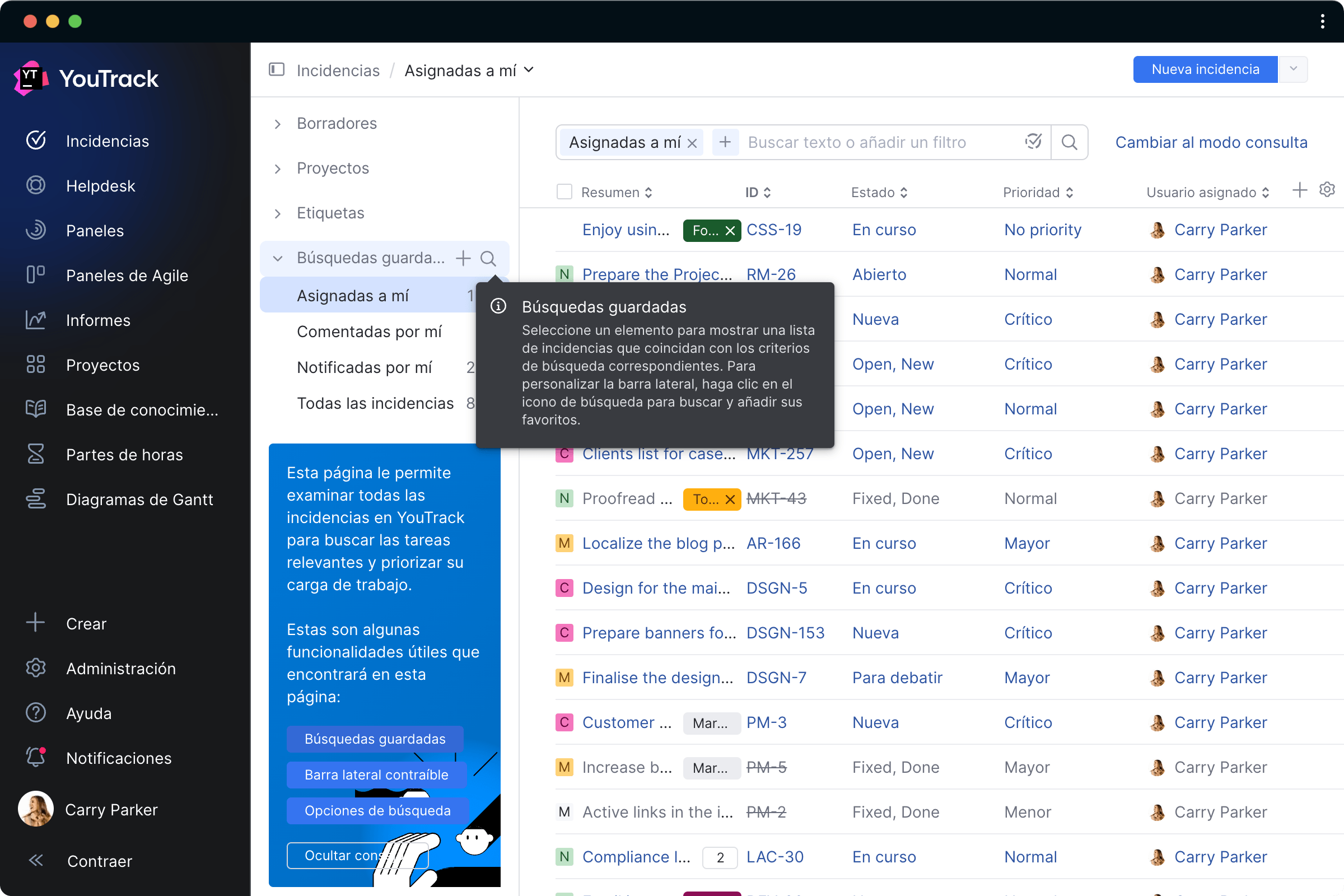Click the Helpdesk sidebar icon
1344x896 pixels.
click(35, 186)
